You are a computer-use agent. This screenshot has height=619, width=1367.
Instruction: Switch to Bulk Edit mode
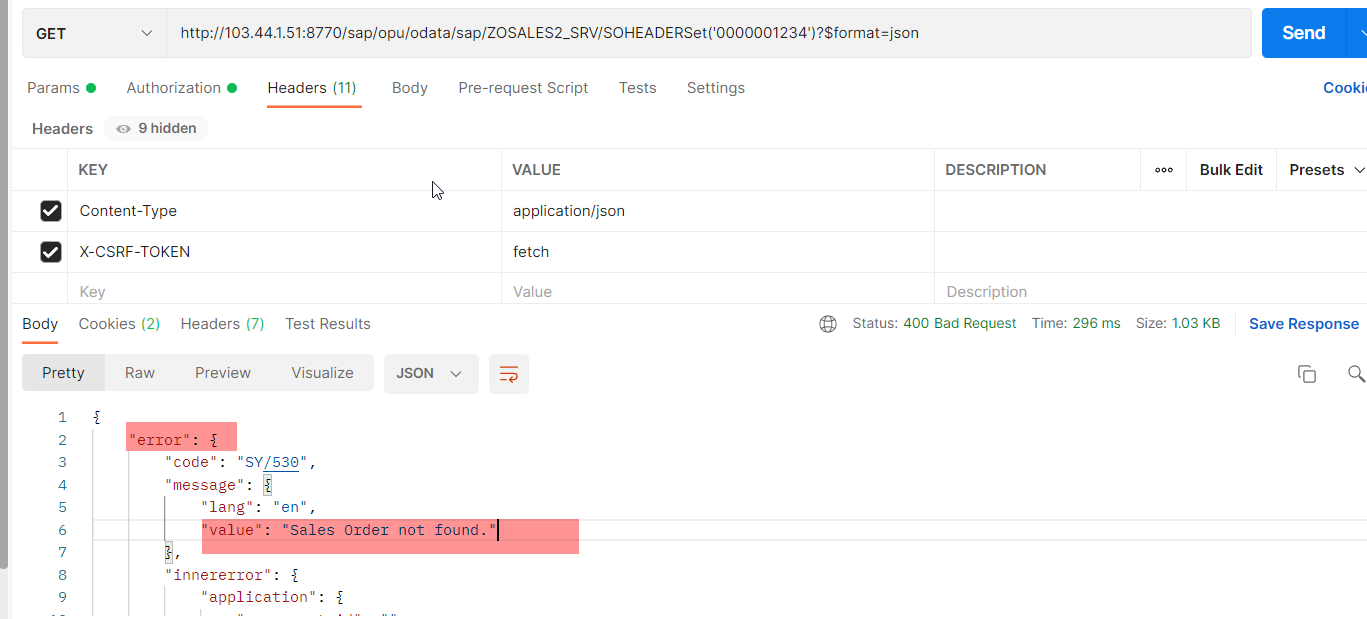[1231, 170]
